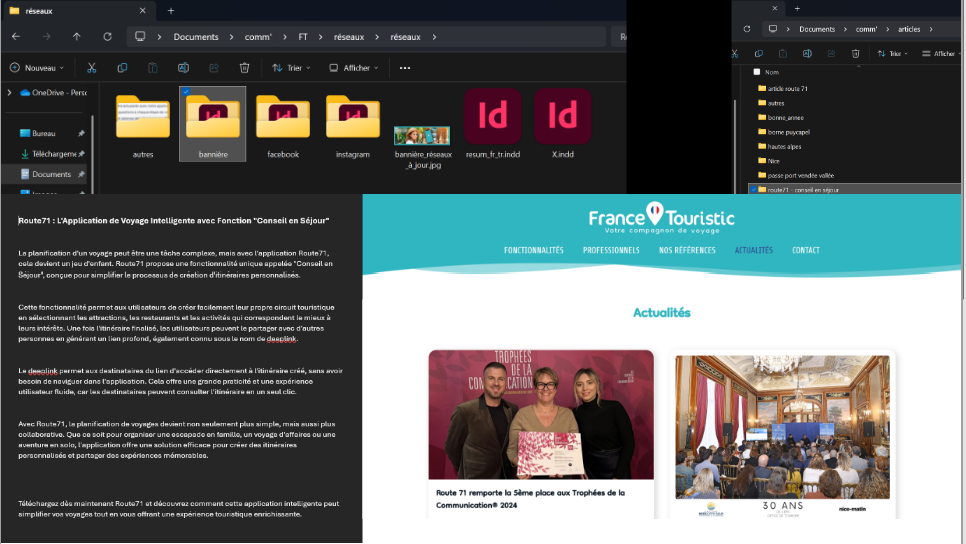The height and width of the screenshot is (544, 966).
Task: Open the 30 ANS conference article photo
Action: point(782,427)
